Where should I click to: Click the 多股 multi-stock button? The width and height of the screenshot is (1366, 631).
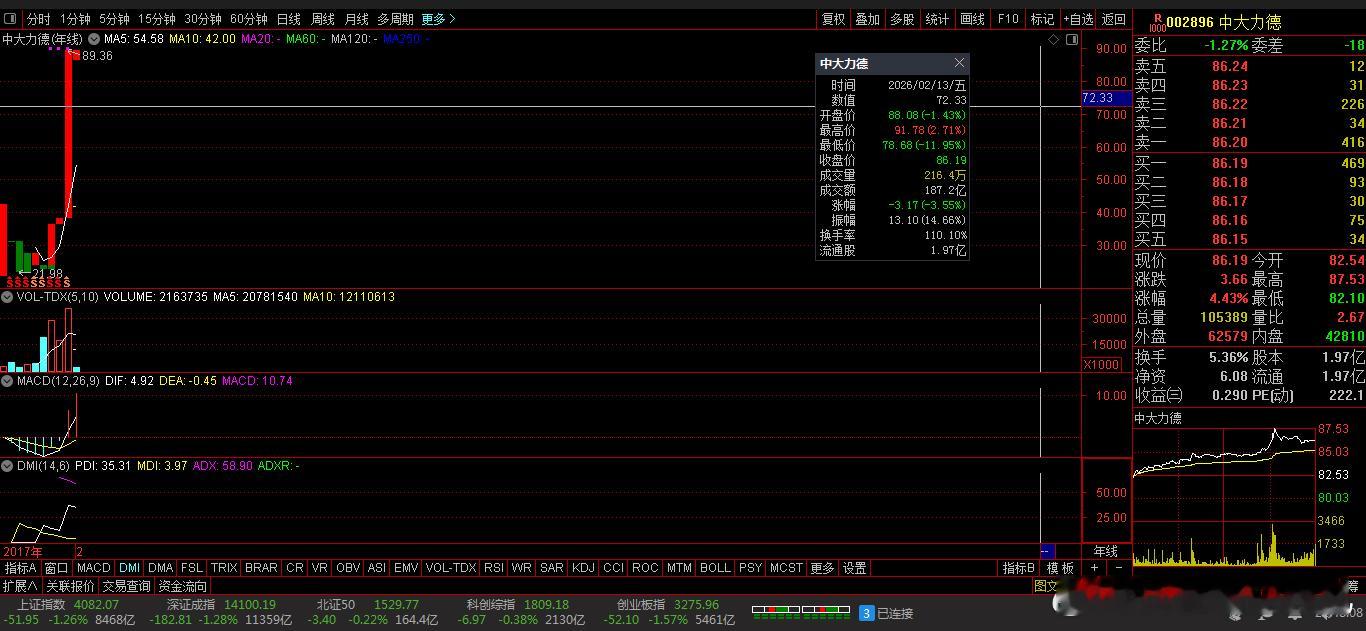tap(902, 19)
